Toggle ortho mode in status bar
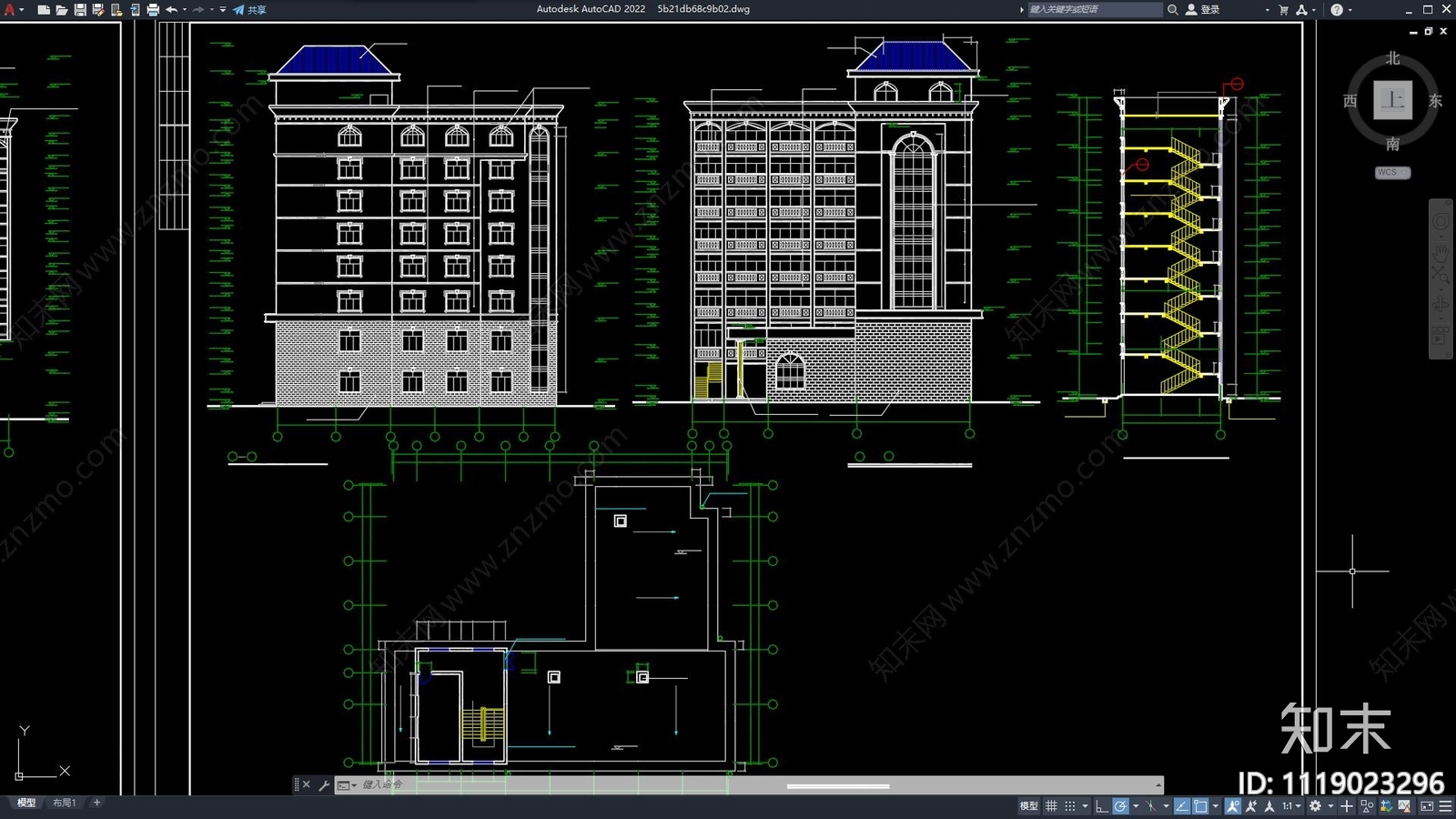 click(x=1102, y=805)
